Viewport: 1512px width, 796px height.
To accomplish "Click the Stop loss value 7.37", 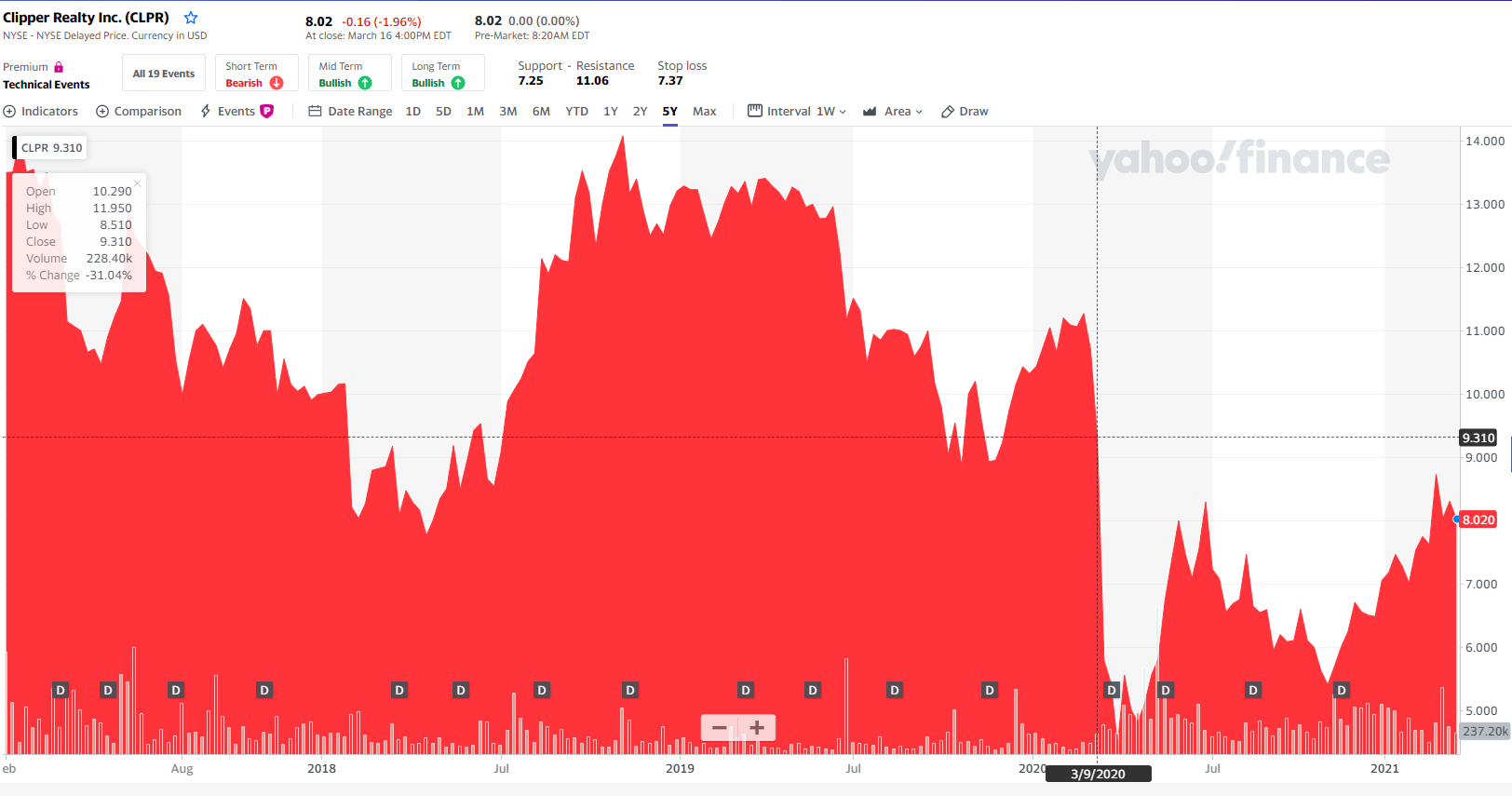I will click(x=670, y=81).
